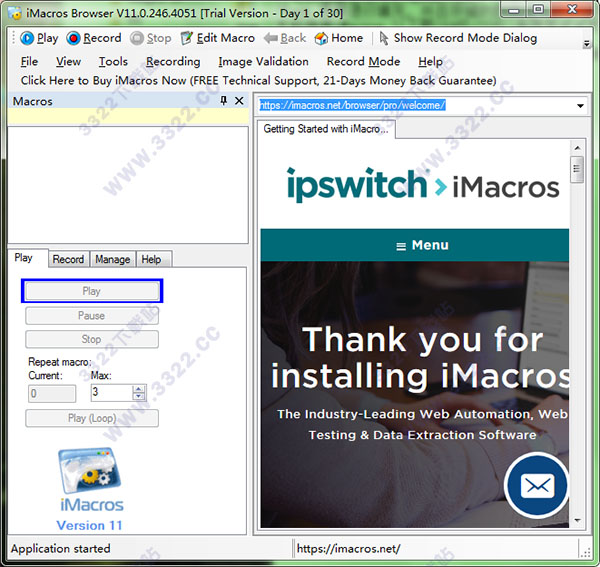Maximize the iMacros Browser window
The image size is (600, 567).
click(x=538, y=10)
